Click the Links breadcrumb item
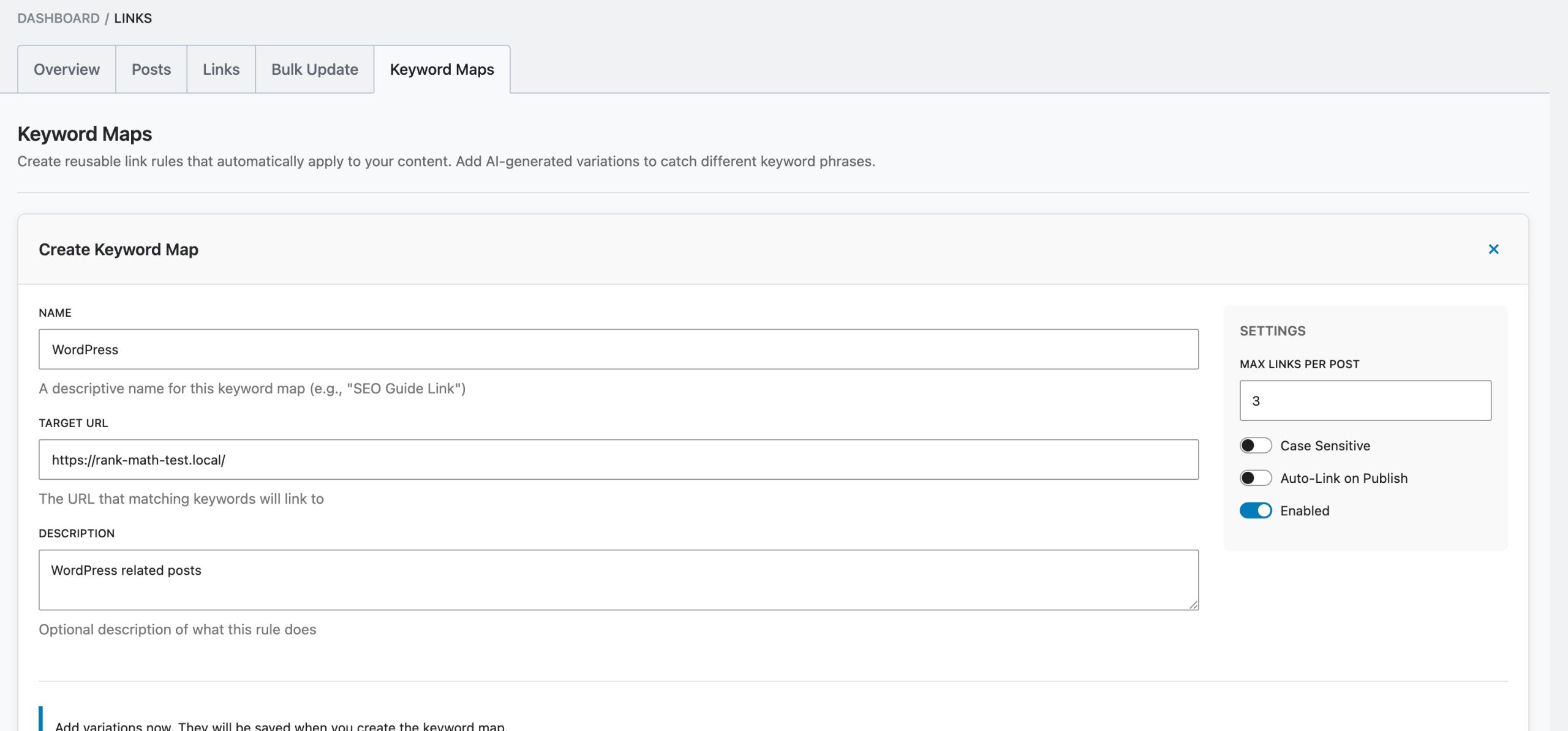The height and width of the screenshot is (731, 1568). (x=133, y=18)
